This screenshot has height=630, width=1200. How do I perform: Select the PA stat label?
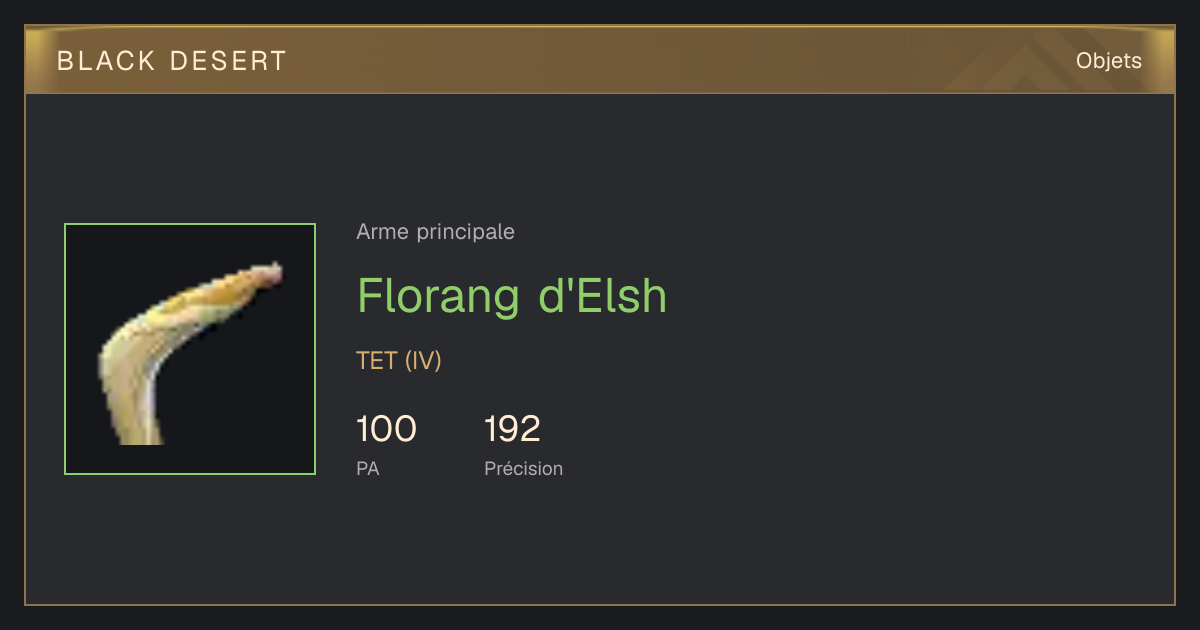(368, 468)
